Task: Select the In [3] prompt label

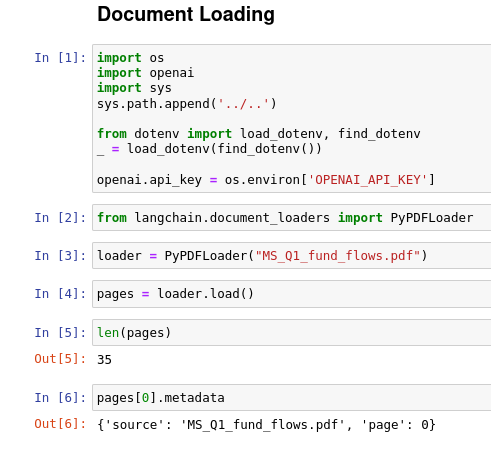Action: tap(60, 256)
